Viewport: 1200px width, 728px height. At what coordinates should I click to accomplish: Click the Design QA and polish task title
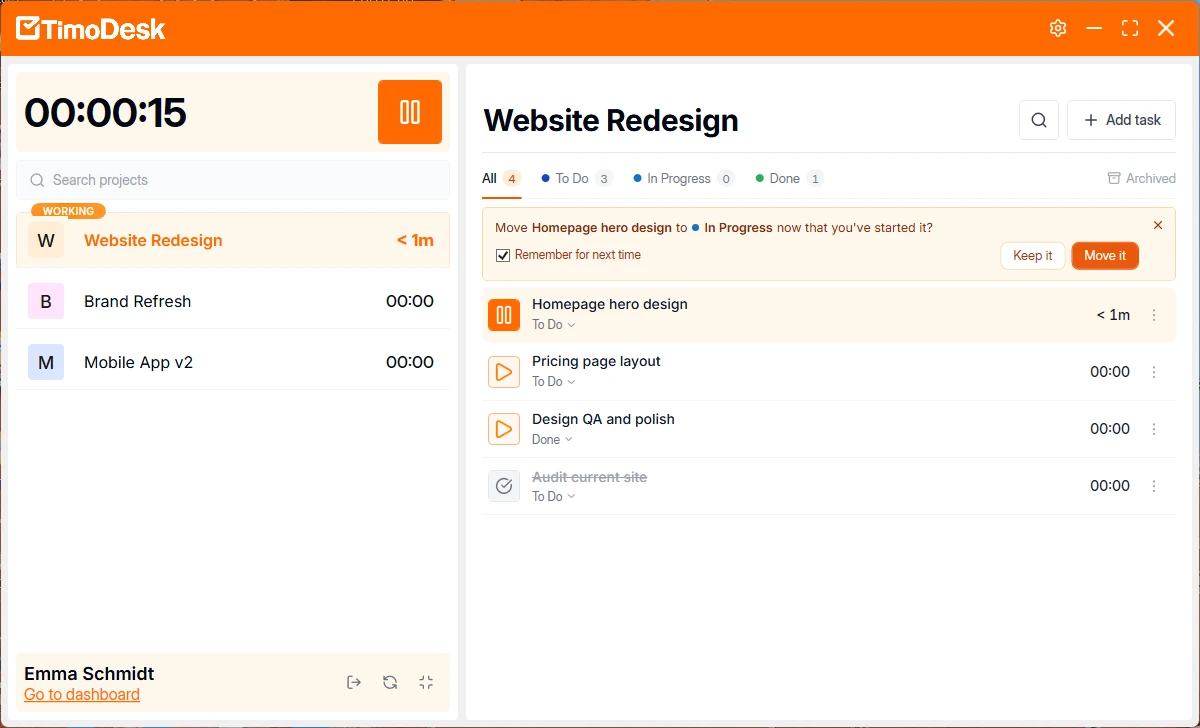[x=603, y=419]
